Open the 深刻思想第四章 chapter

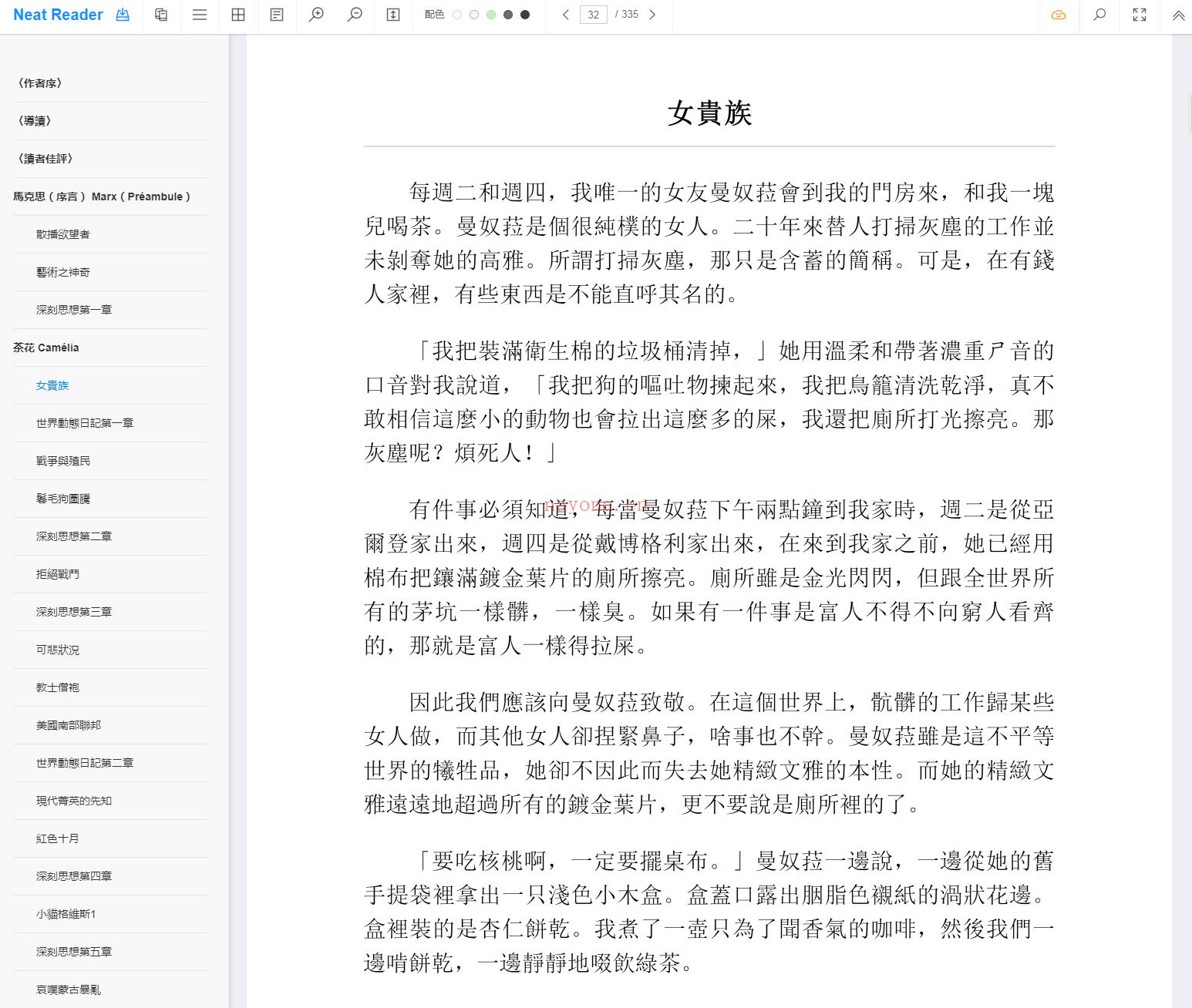point(74,876)
